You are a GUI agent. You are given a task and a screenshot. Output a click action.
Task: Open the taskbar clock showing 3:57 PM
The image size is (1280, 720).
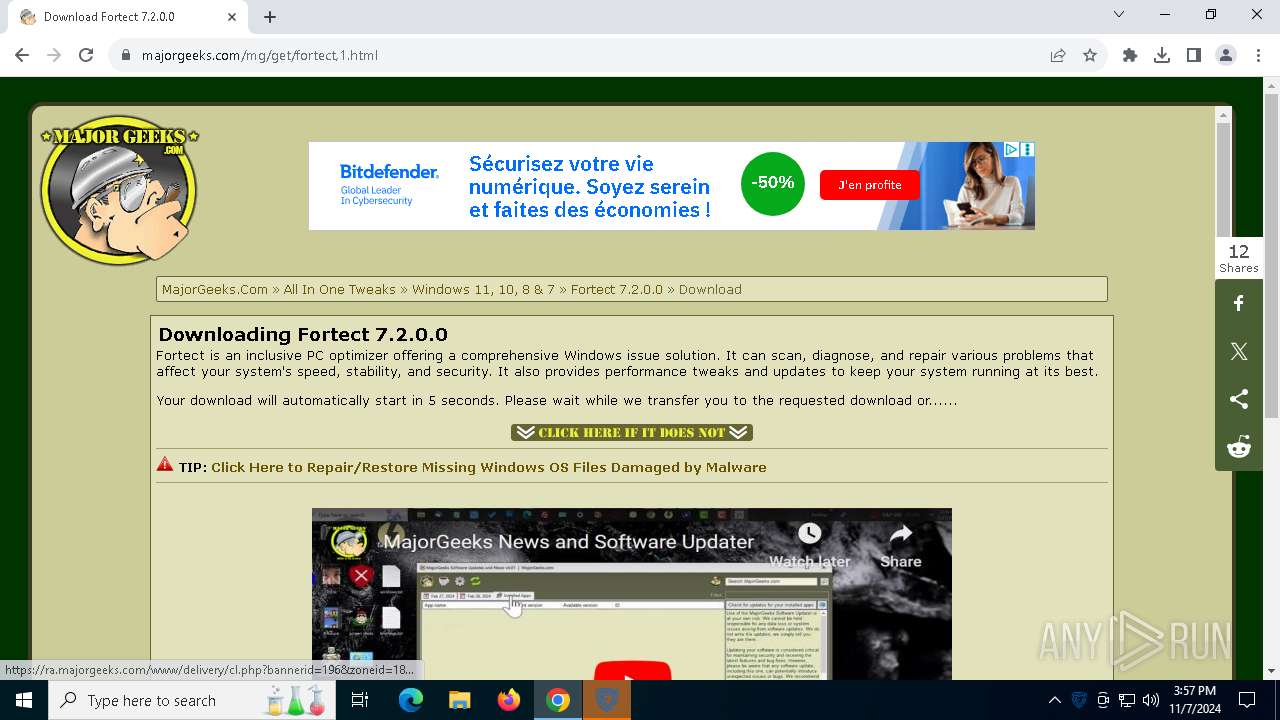click(1194, 700)
